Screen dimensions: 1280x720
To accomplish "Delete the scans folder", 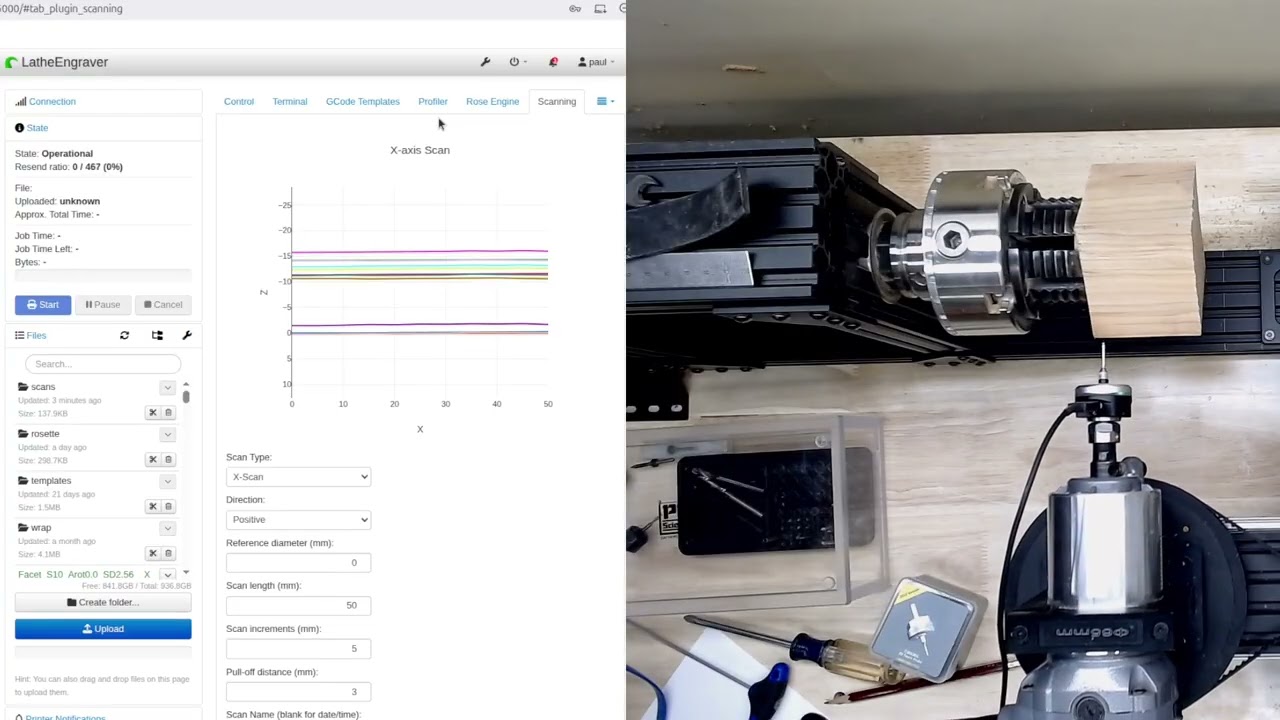I will pyautogui.click(x=168, y=412).
